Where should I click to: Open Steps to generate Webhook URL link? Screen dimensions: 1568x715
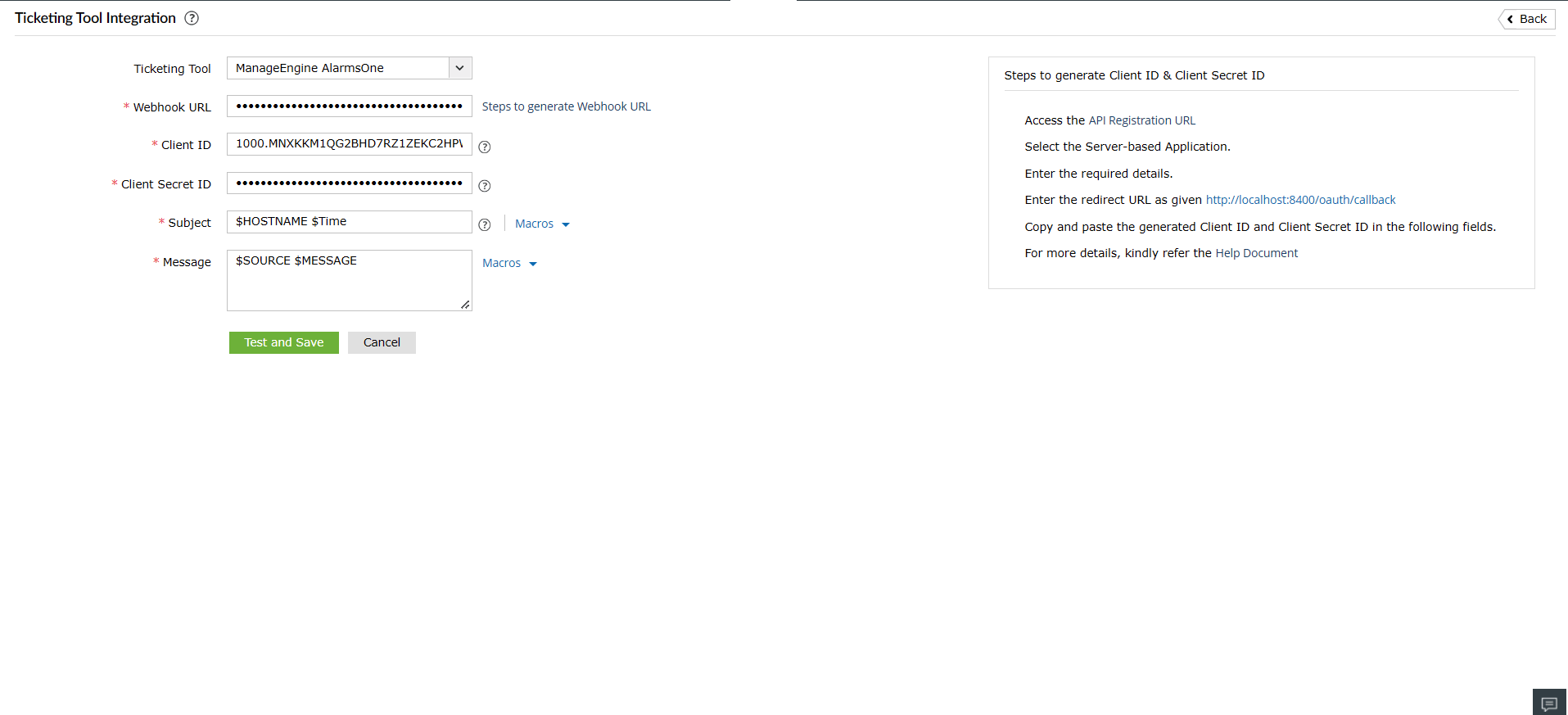tap(567, 106)
